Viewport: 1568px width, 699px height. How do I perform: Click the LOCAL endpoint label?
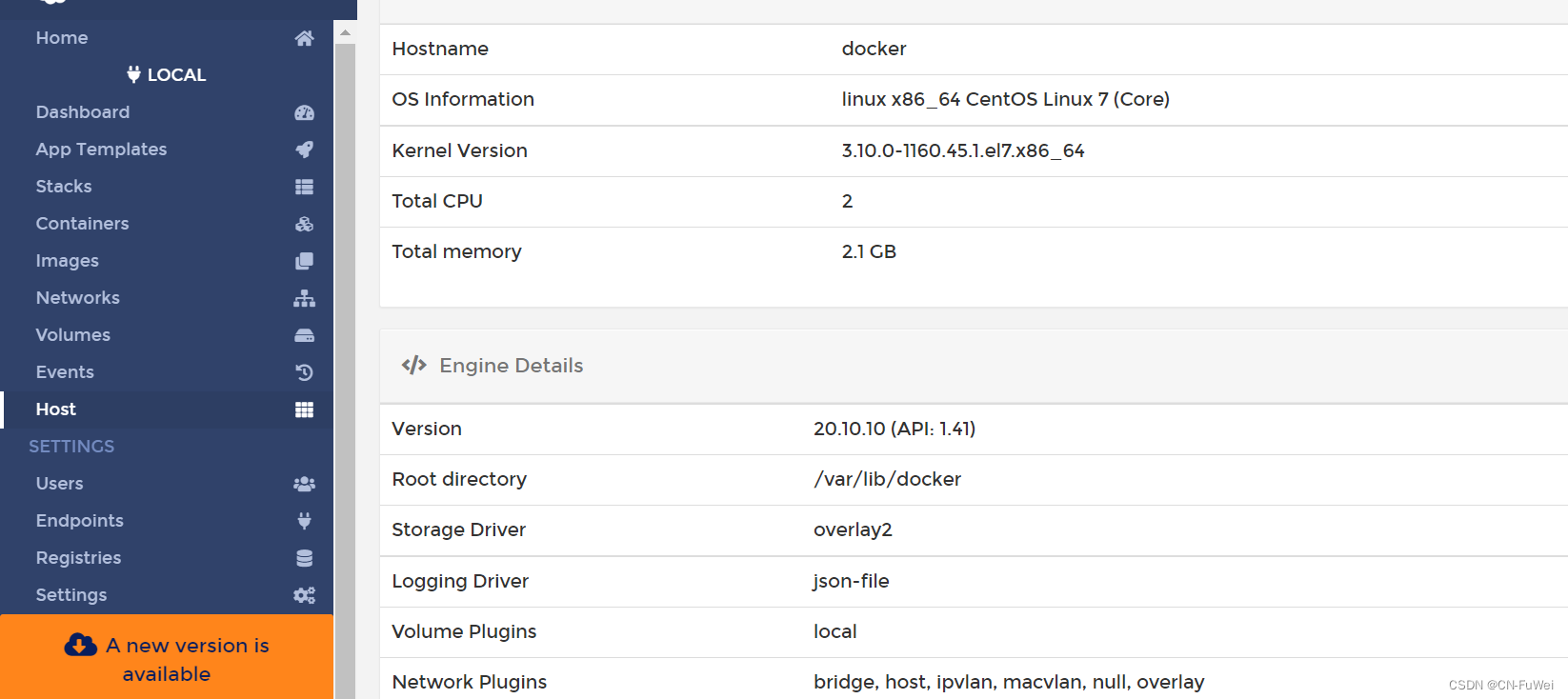coord(176,74)
